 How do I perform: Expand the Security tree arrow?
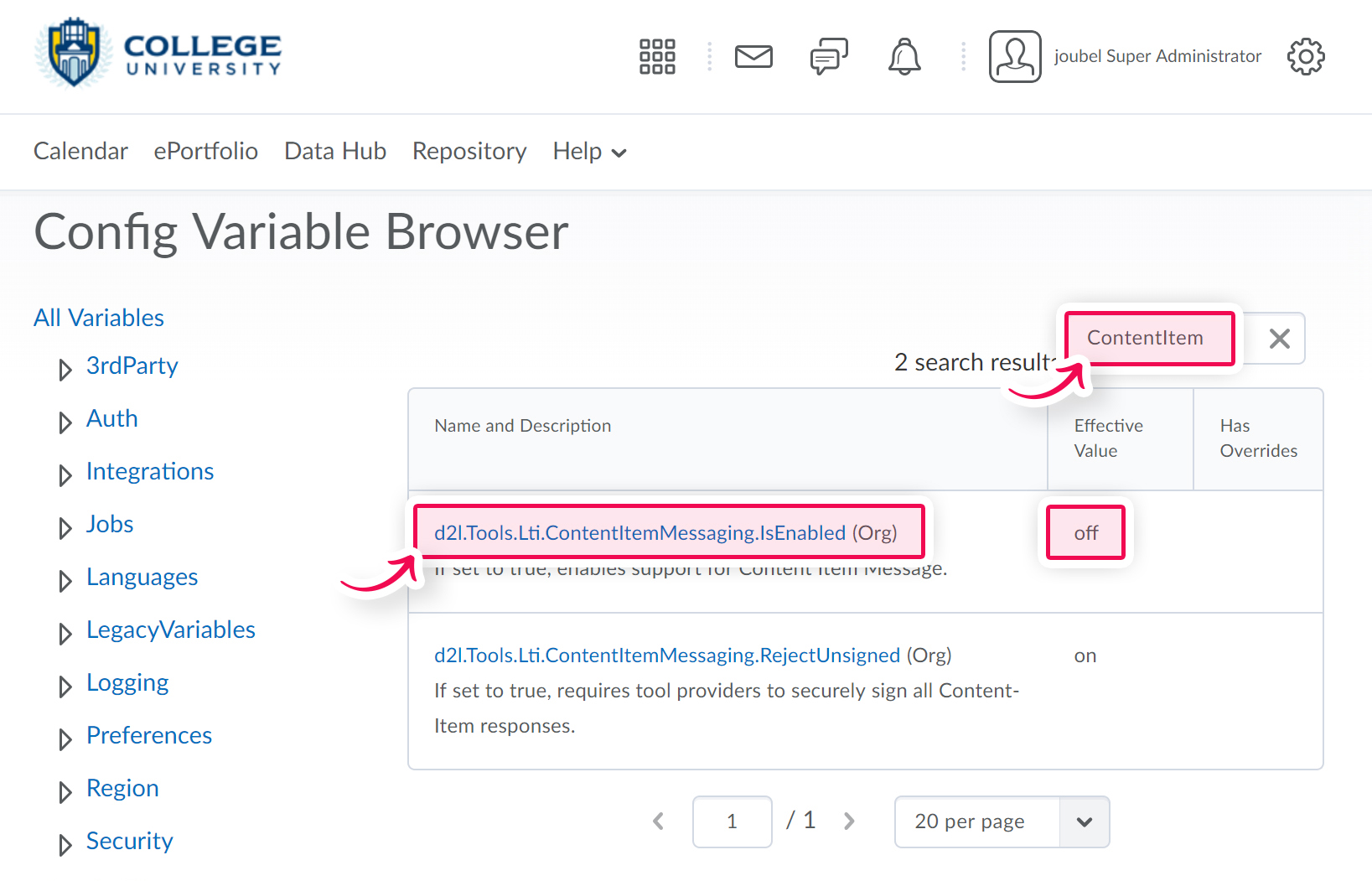tap(65, 844)
